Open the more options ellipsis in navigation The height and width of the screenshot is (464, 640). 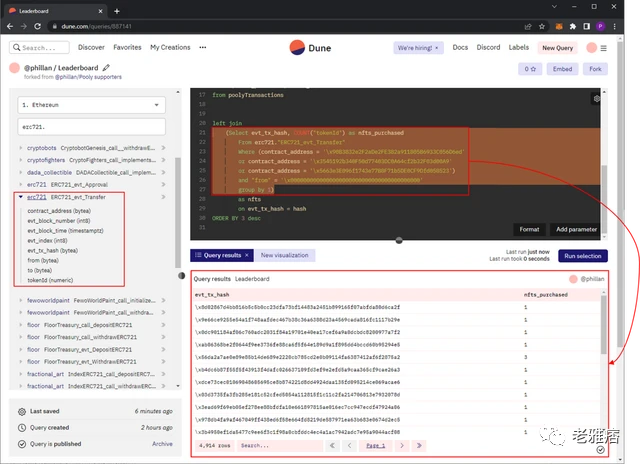[202, 47]
